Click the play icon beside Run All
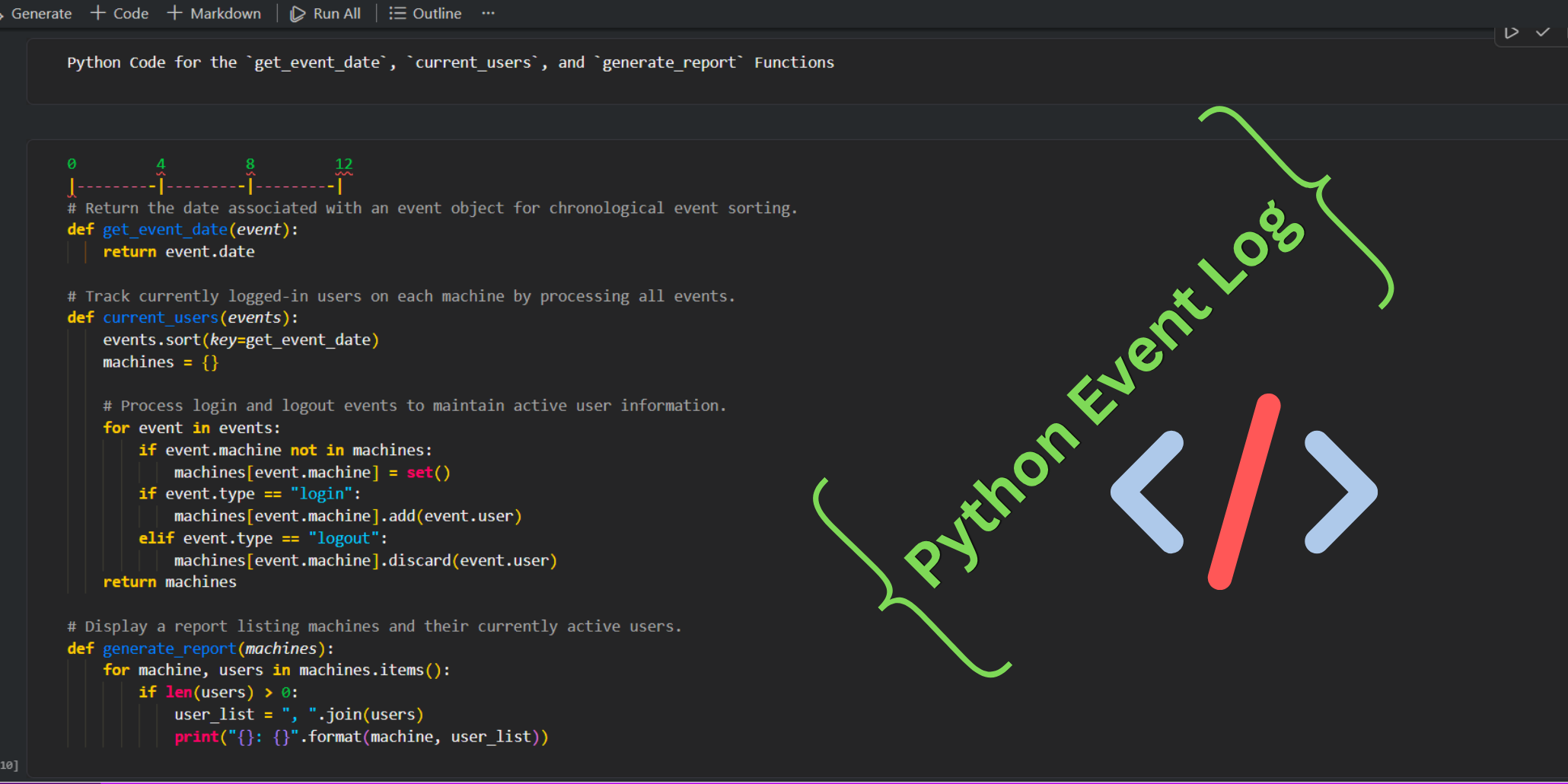Viewport: 1568px width, 784px height. point(298,14)
